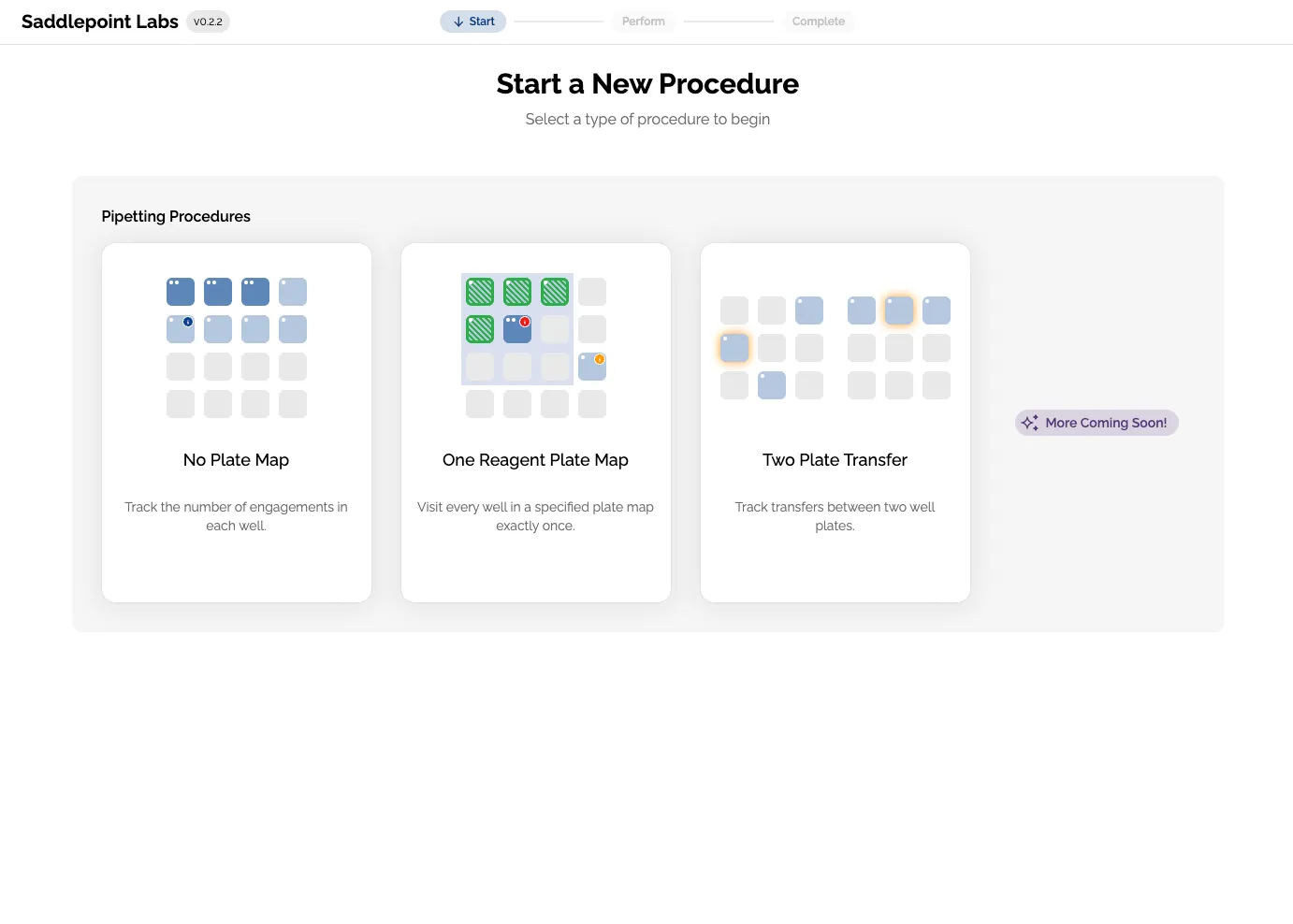Click the first green hatched well icon
This screenshot has height=924, width=1293.
[x=480, y=292]
